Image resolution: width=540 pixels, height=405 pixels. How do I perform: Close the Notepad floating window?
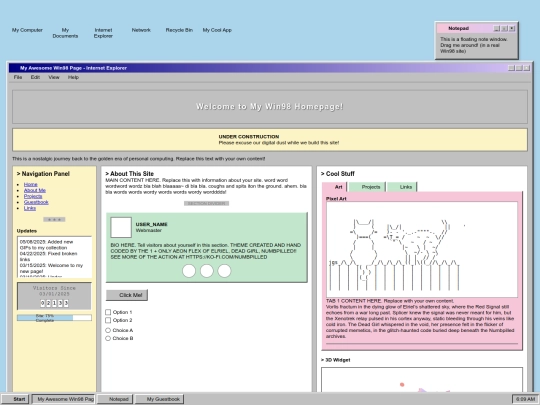click(x=512, y=29)
